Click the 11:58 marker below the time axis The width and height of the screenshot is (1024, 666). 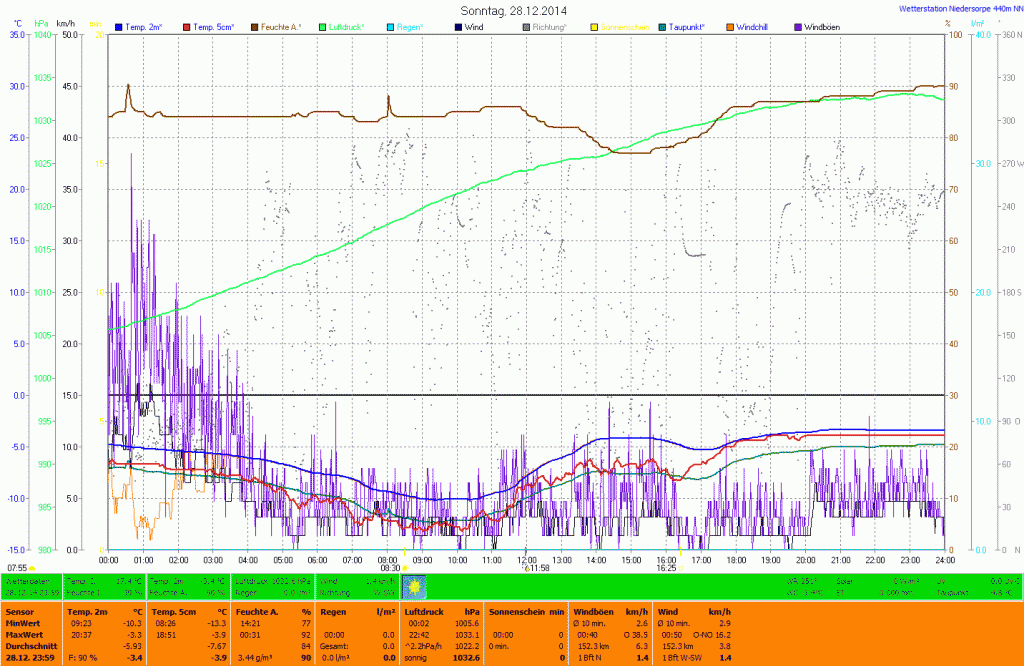coord(536,567)
